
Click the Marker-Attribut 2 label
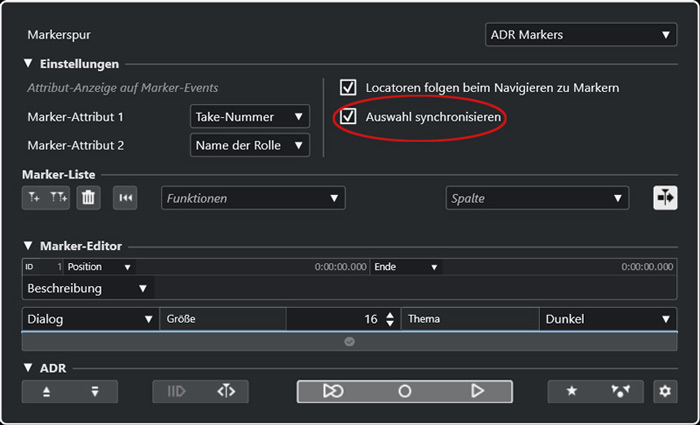coord(75,146)
